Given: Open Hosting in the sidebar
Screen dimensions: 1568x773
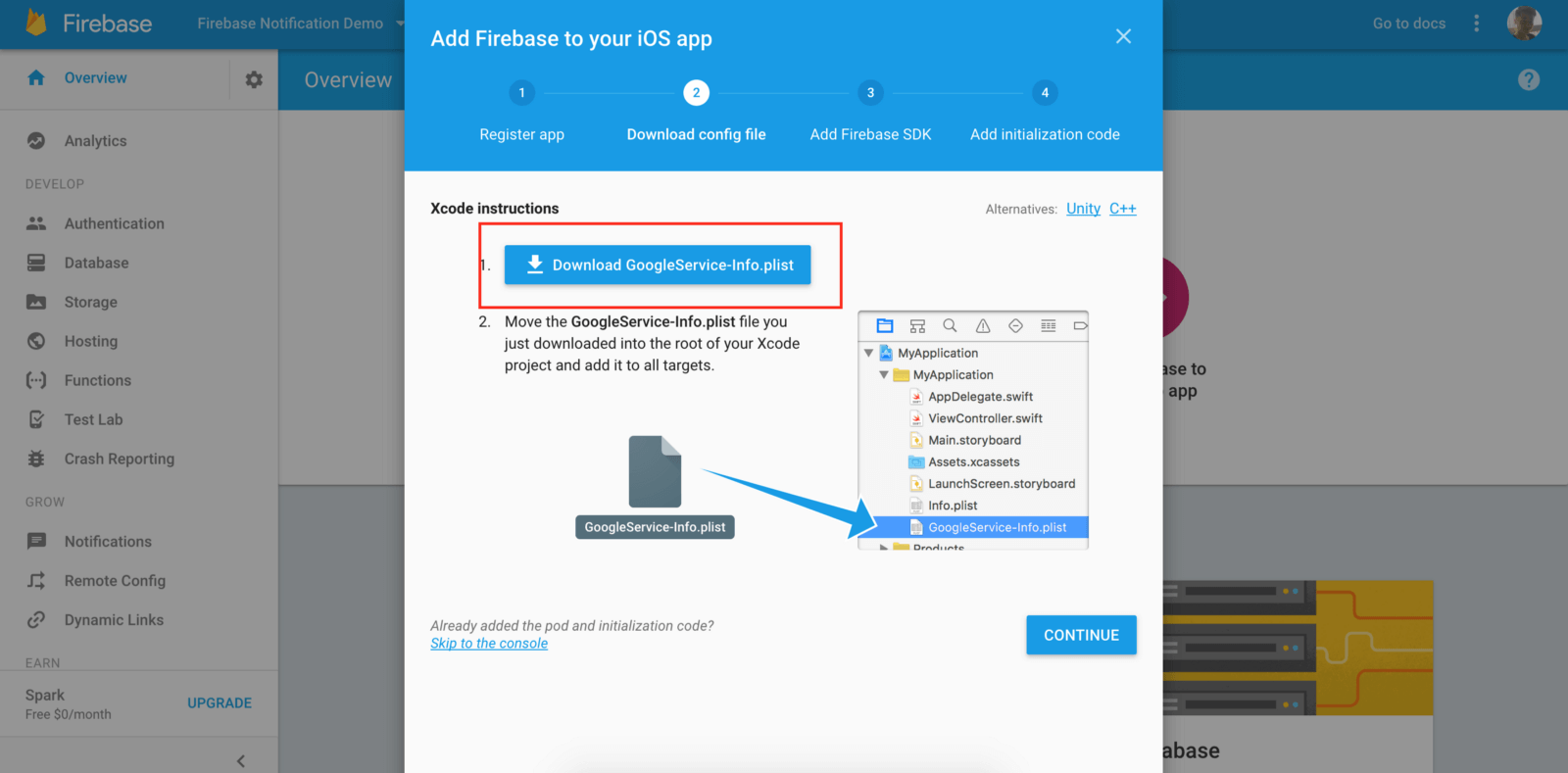Looking at the screenshot, I should [91, 341].
